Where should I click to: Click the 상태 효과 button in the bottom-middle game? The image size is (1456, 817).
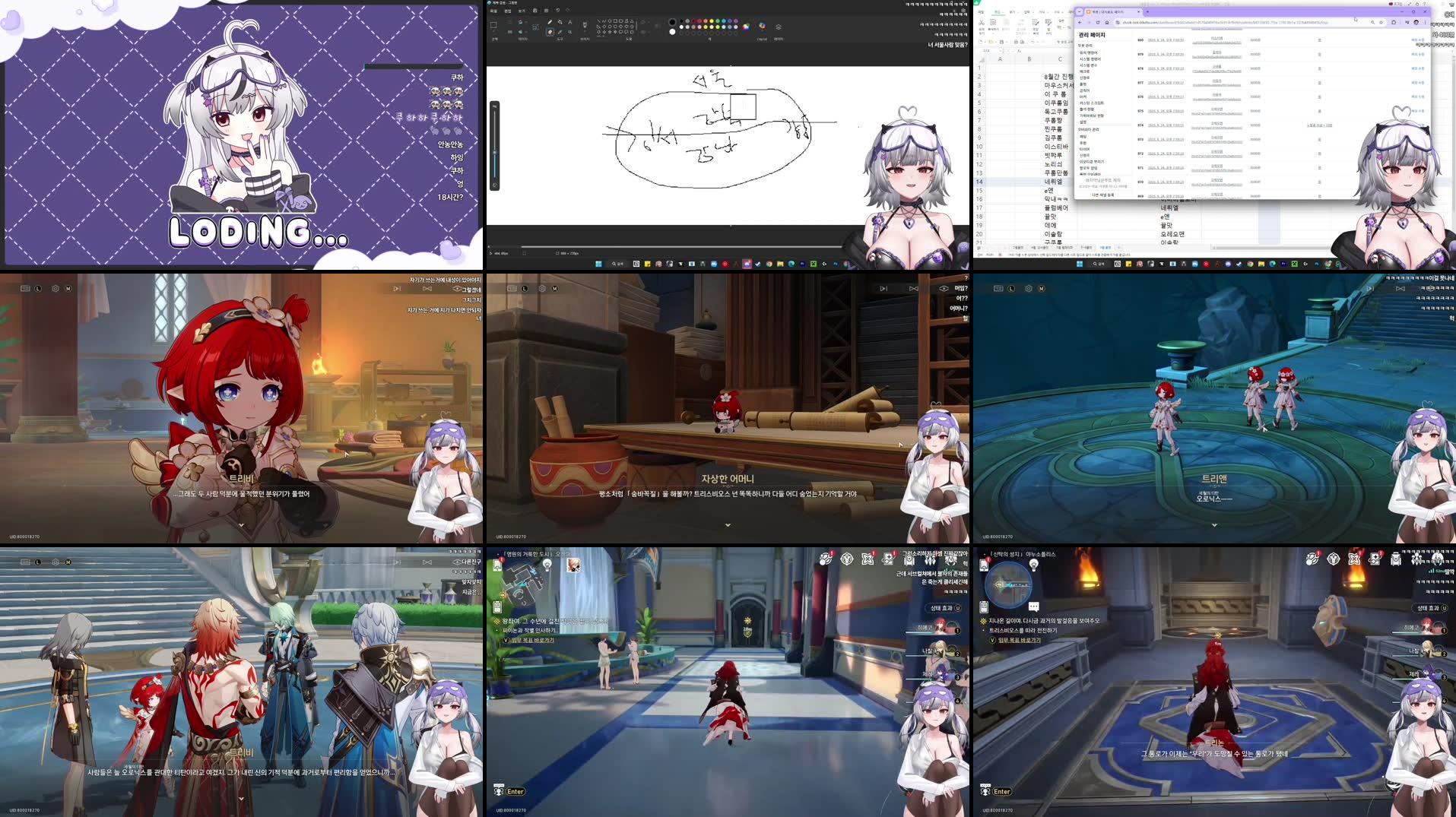pyautogui.click(x=941, y=608)
